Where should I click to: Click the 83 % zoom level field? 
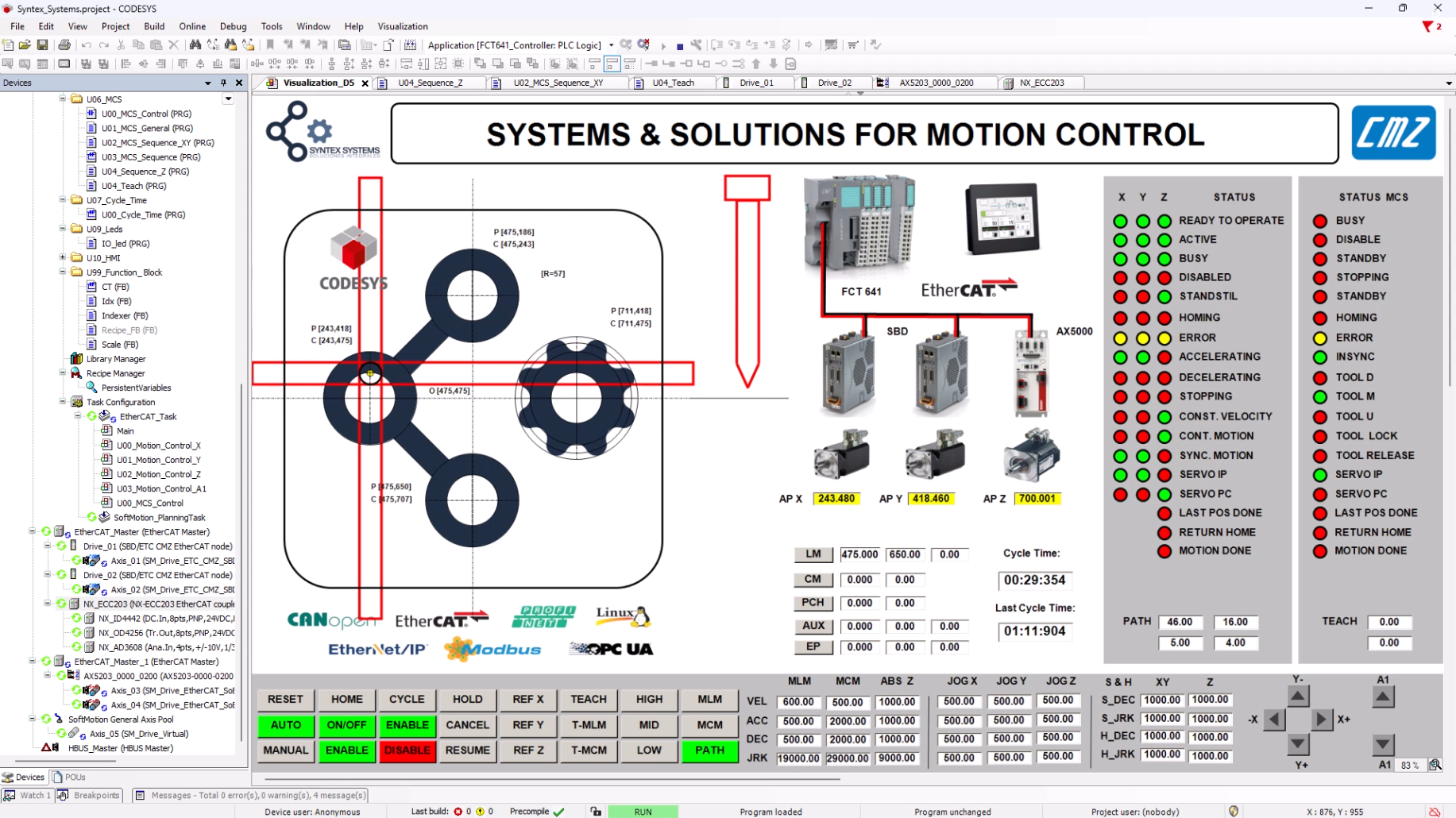coord(1410,765)
